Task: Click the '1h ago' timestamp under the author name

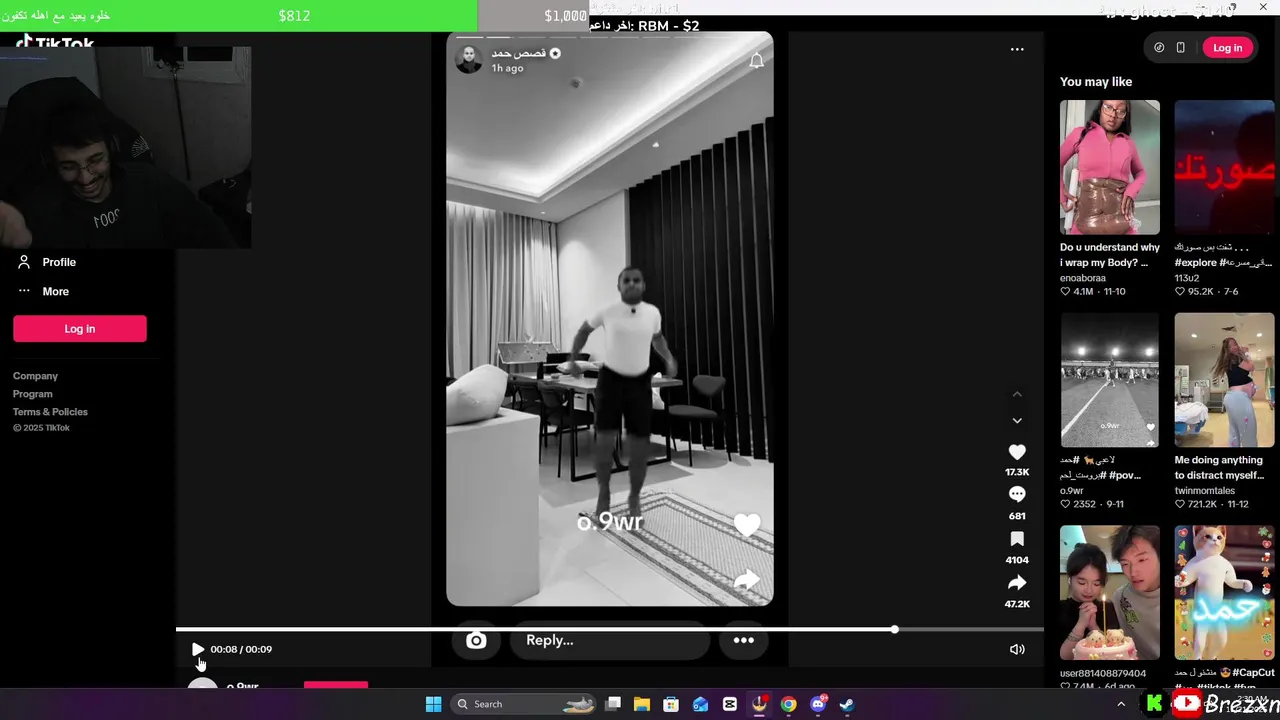Action: 507,68
